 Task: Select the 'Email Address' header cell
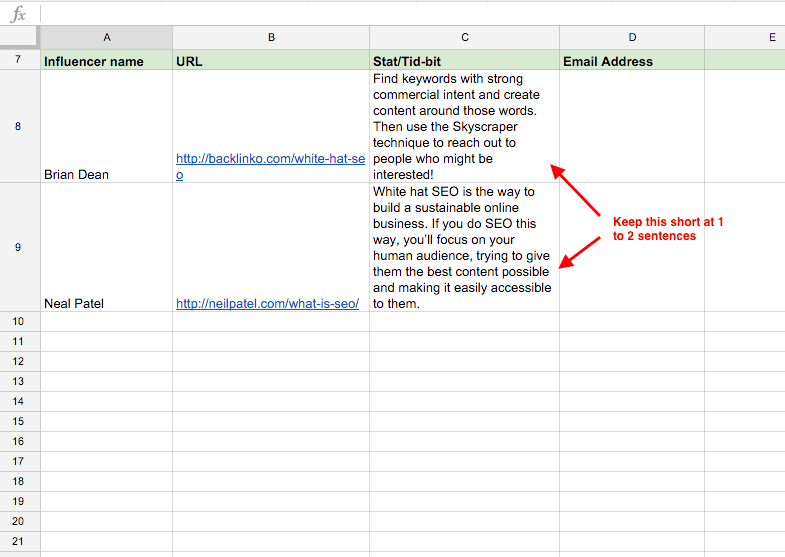click(632, 60)
